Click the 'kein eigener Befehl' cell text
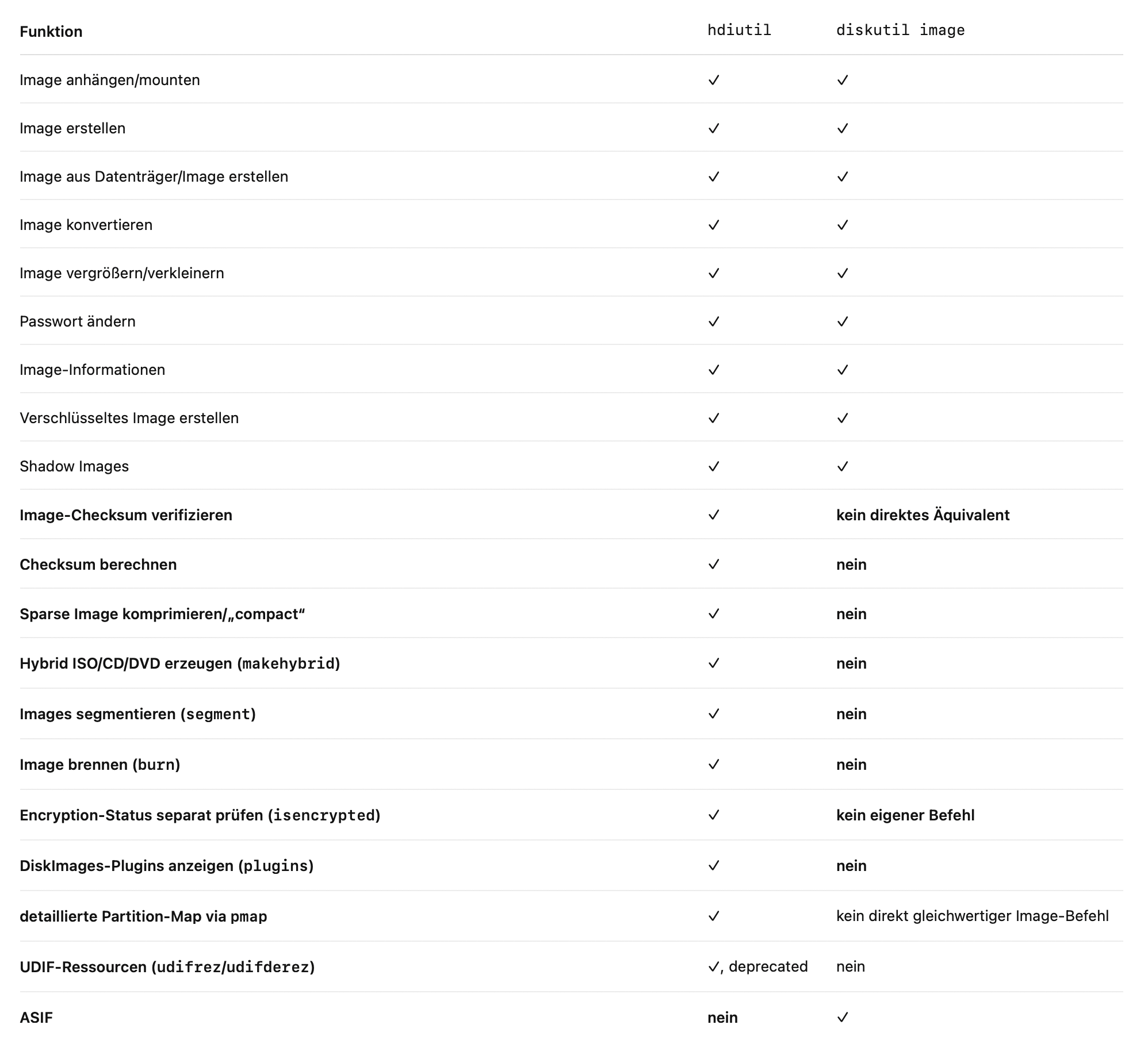 point(905,815)
